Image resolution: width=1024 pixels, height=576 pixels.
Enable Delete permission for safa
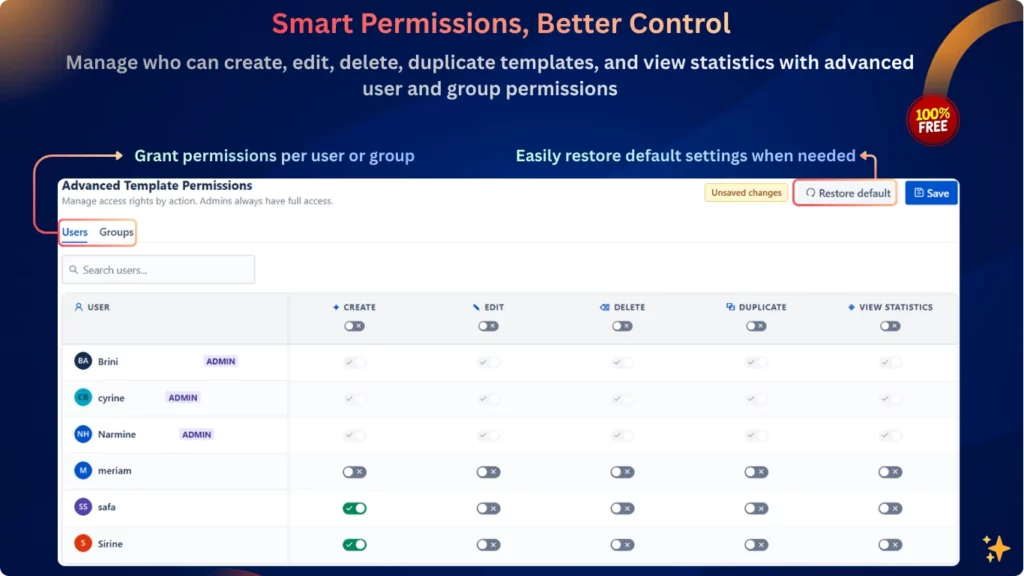(622, 508)
